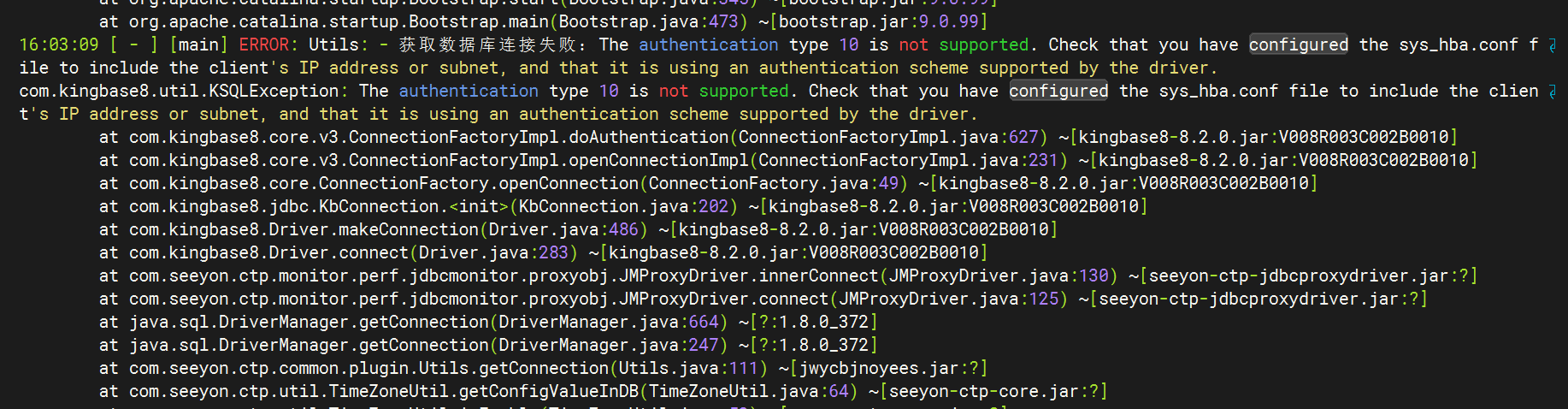Image resolution: width=1568 pixels, height=409 pixels.
Task: Click "KbConnection.java:202" reference
Action: [623, 206]
